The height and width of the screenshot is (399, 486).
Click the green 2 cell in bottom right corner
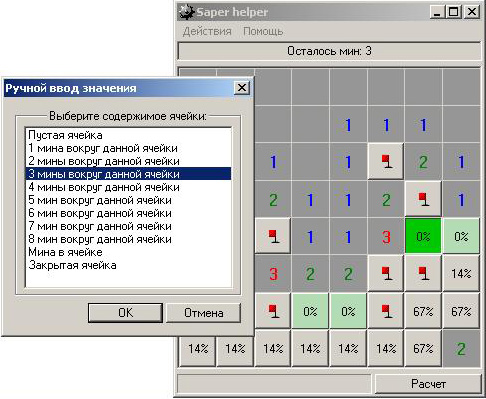click(x=461, y=349)
